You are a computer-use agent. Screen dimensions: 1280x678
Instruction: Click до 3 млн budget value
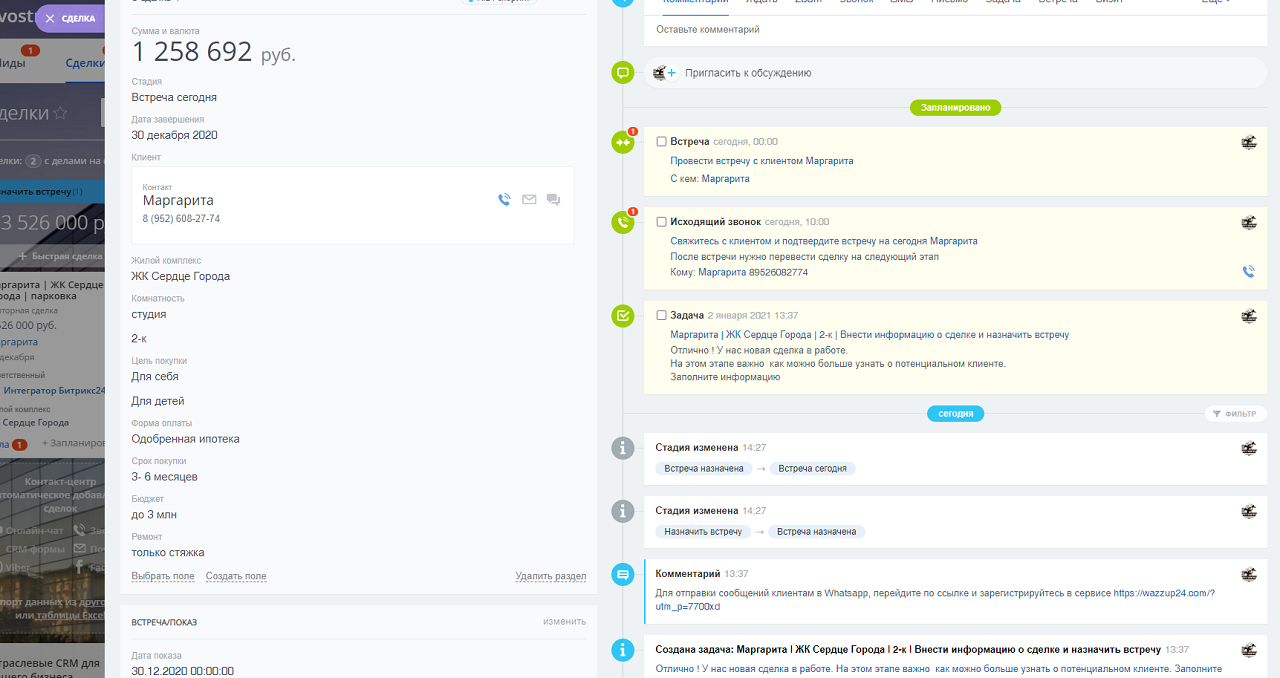click(x=156, y=515)
